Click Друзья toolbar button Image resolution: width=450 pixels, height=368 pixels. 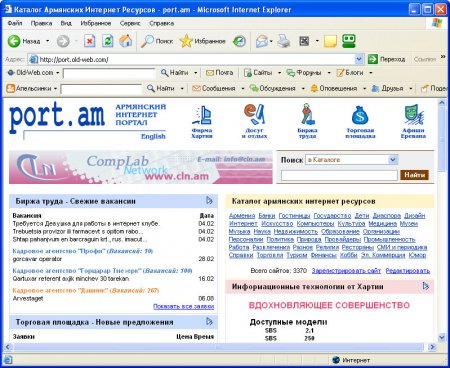click(x=388, y=88)
